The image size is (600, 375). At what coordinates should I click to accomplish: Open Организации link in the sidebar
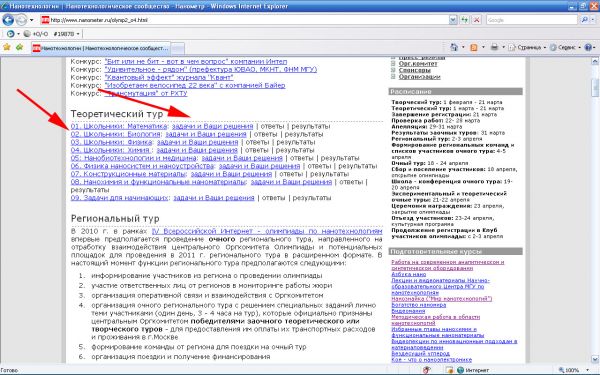[419, 77]
